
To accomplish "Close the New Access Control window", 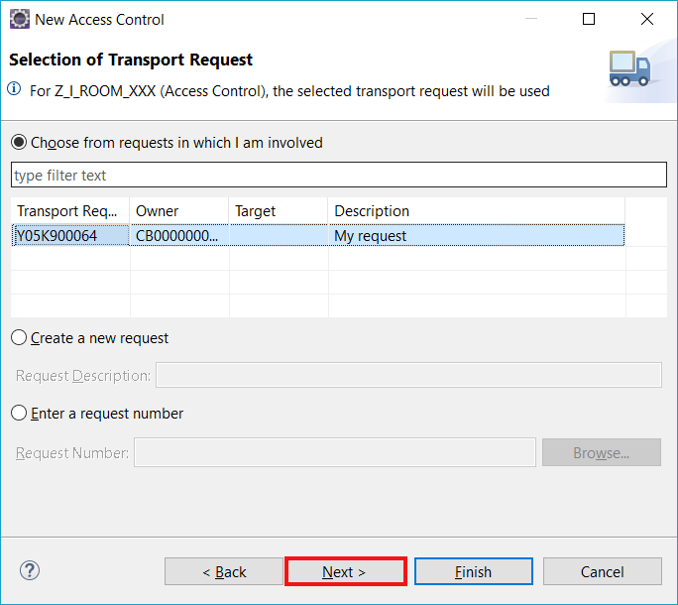I will [647, 19].
